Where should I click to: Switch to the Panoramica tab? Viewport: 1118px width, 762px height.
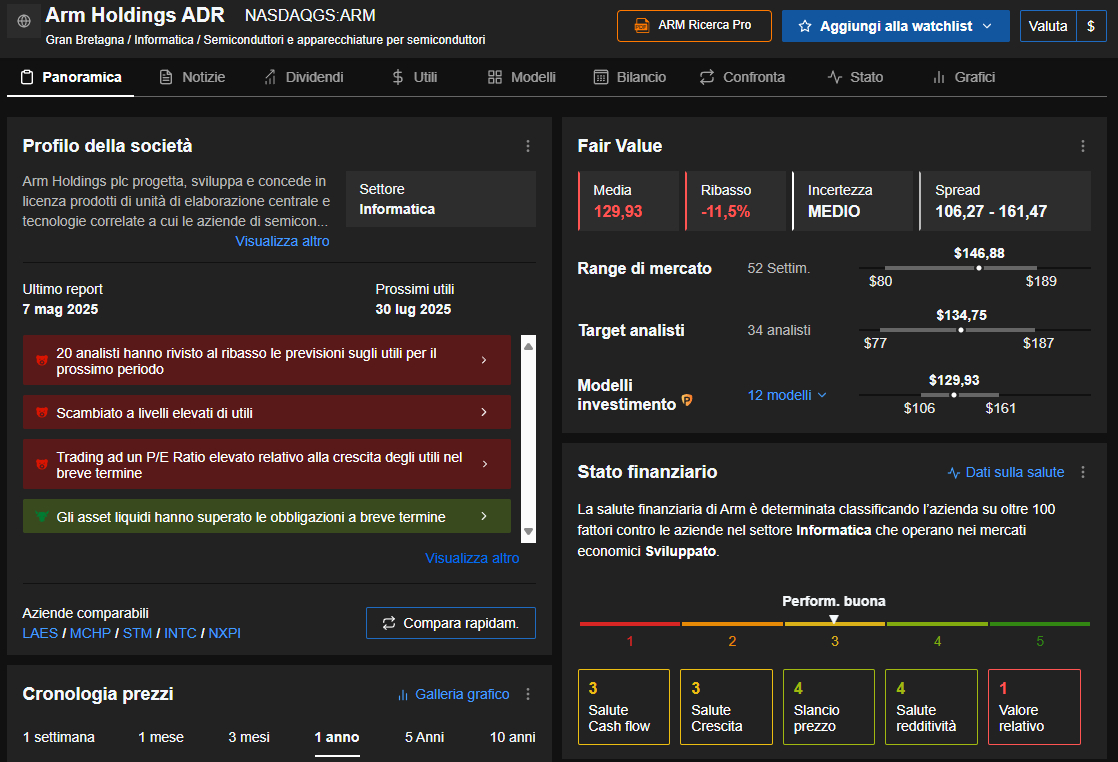point(71,78)
